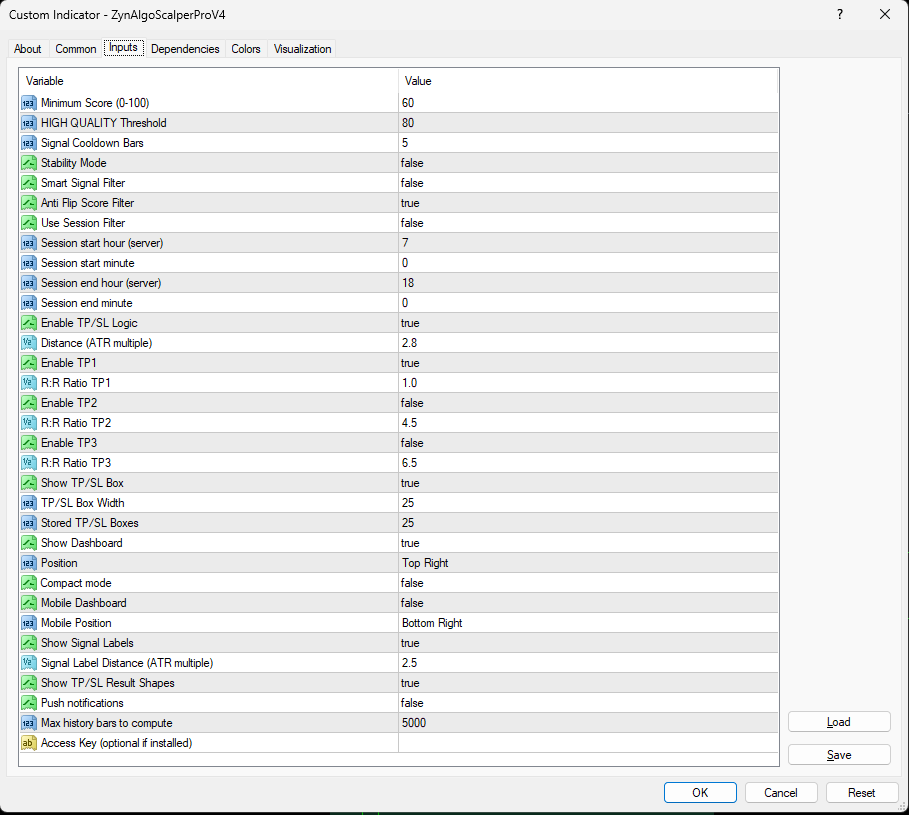The height and width of the screenshot is (815, 909).
Task: Click the double-type icon beside Signal Label Distance
Action: click(28, 663)
